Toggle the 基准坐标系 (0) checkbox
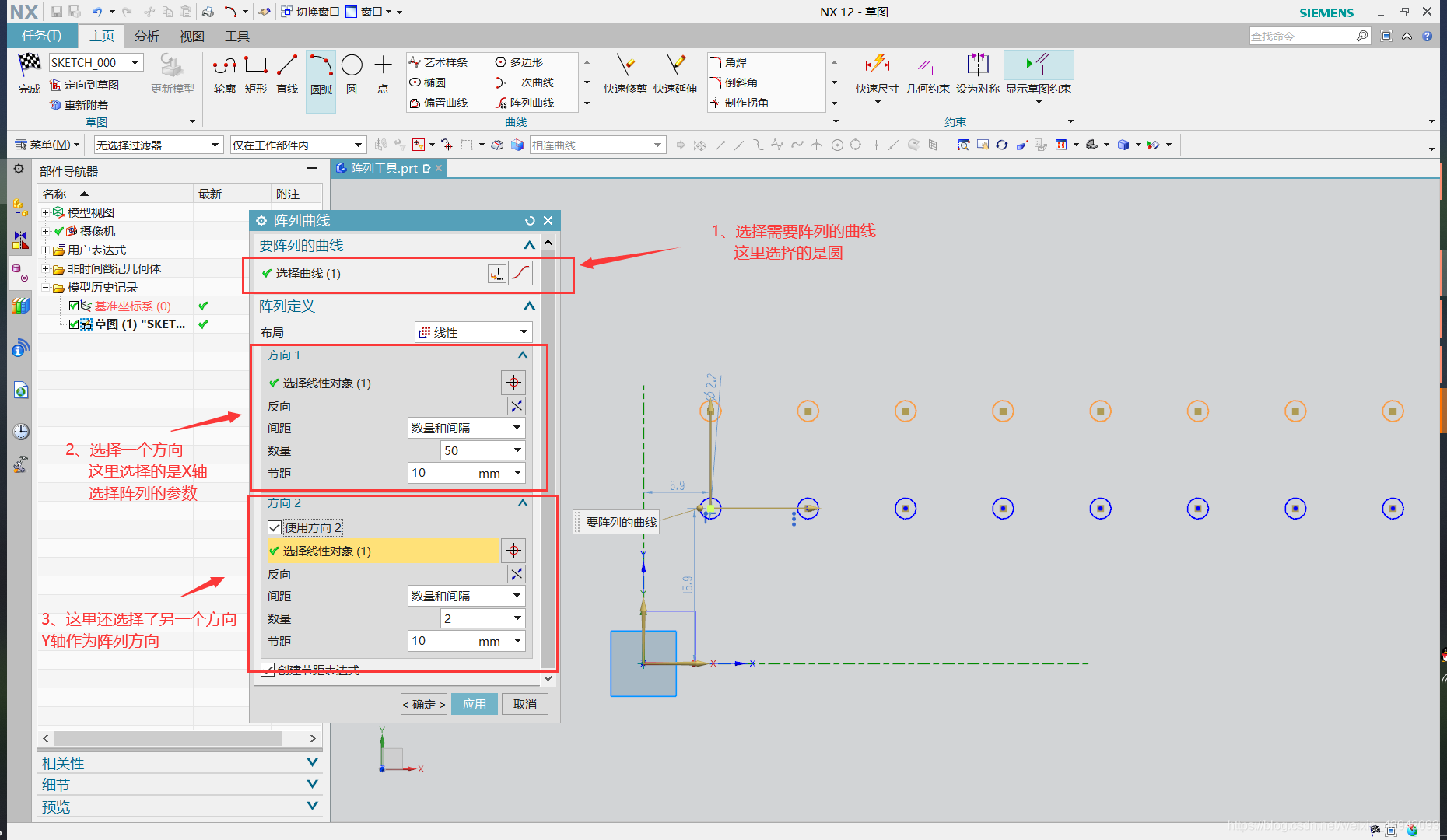1447x840 pixels. 74,306
